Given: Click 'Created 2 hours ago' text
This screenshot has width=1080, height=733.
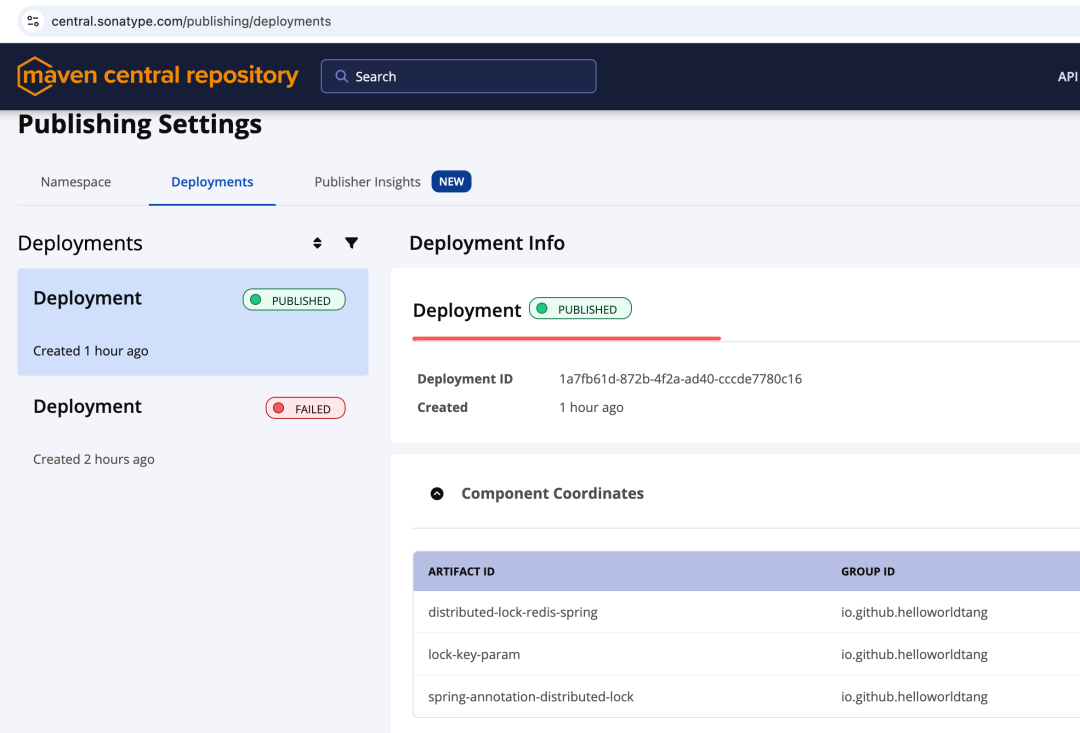Looking at the screenshot, I should [94, 460].
